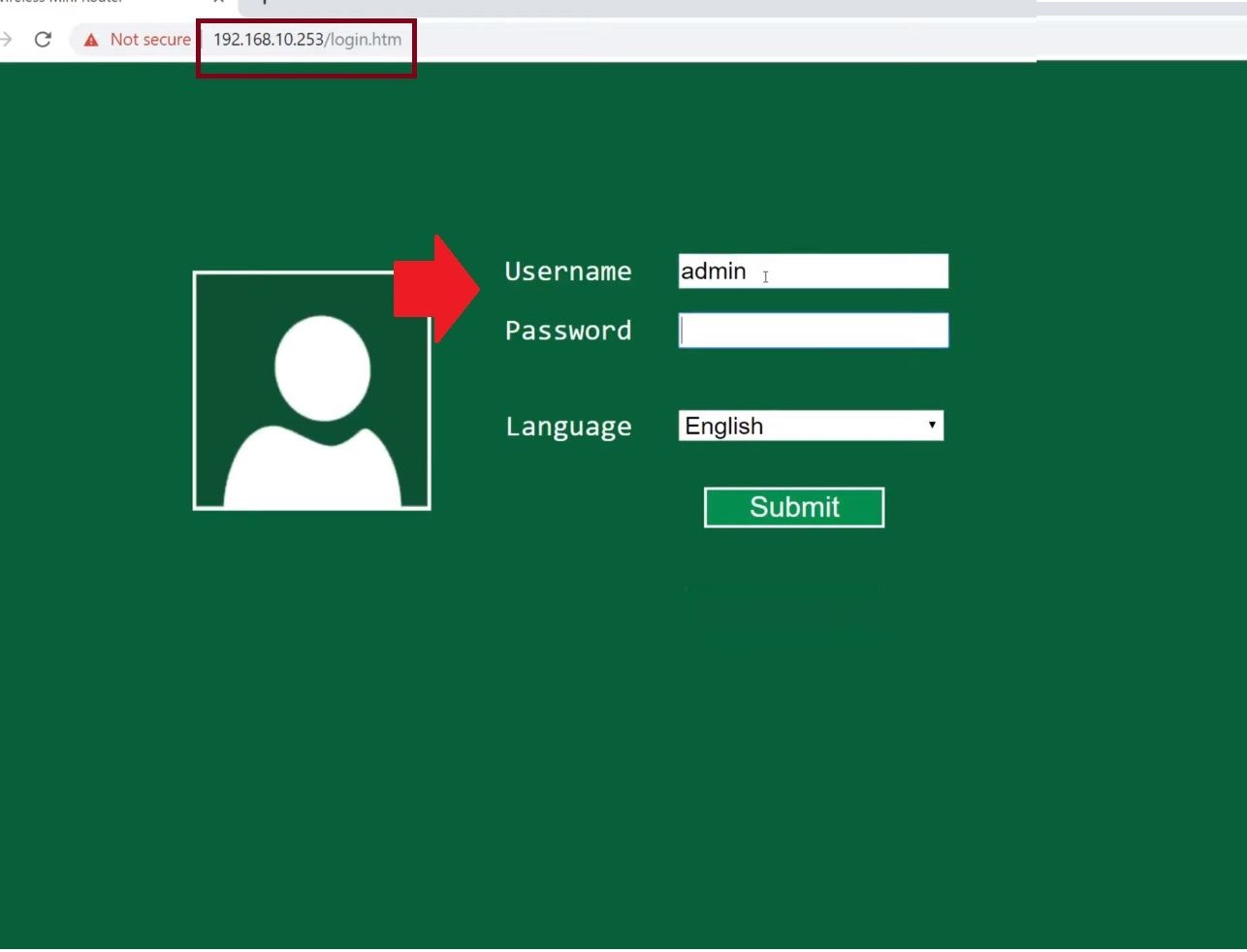Click the Password label text
Viewport: 1247px width, 952px height.
tap(568, 331)
